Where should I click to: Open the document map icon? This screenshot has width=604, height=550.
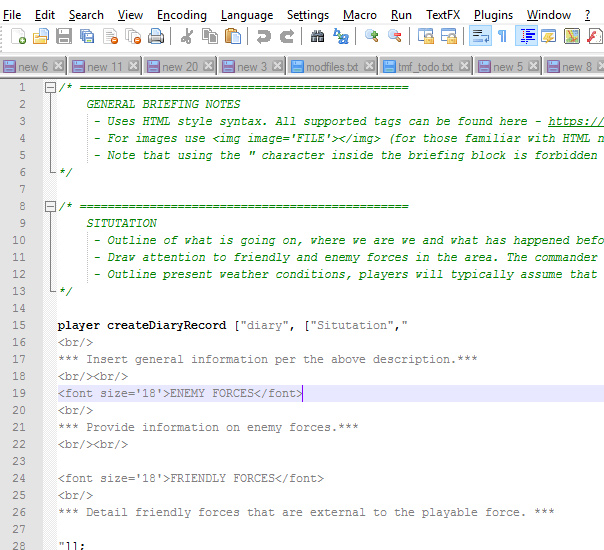pyautogui.click(x=572, y=36)
